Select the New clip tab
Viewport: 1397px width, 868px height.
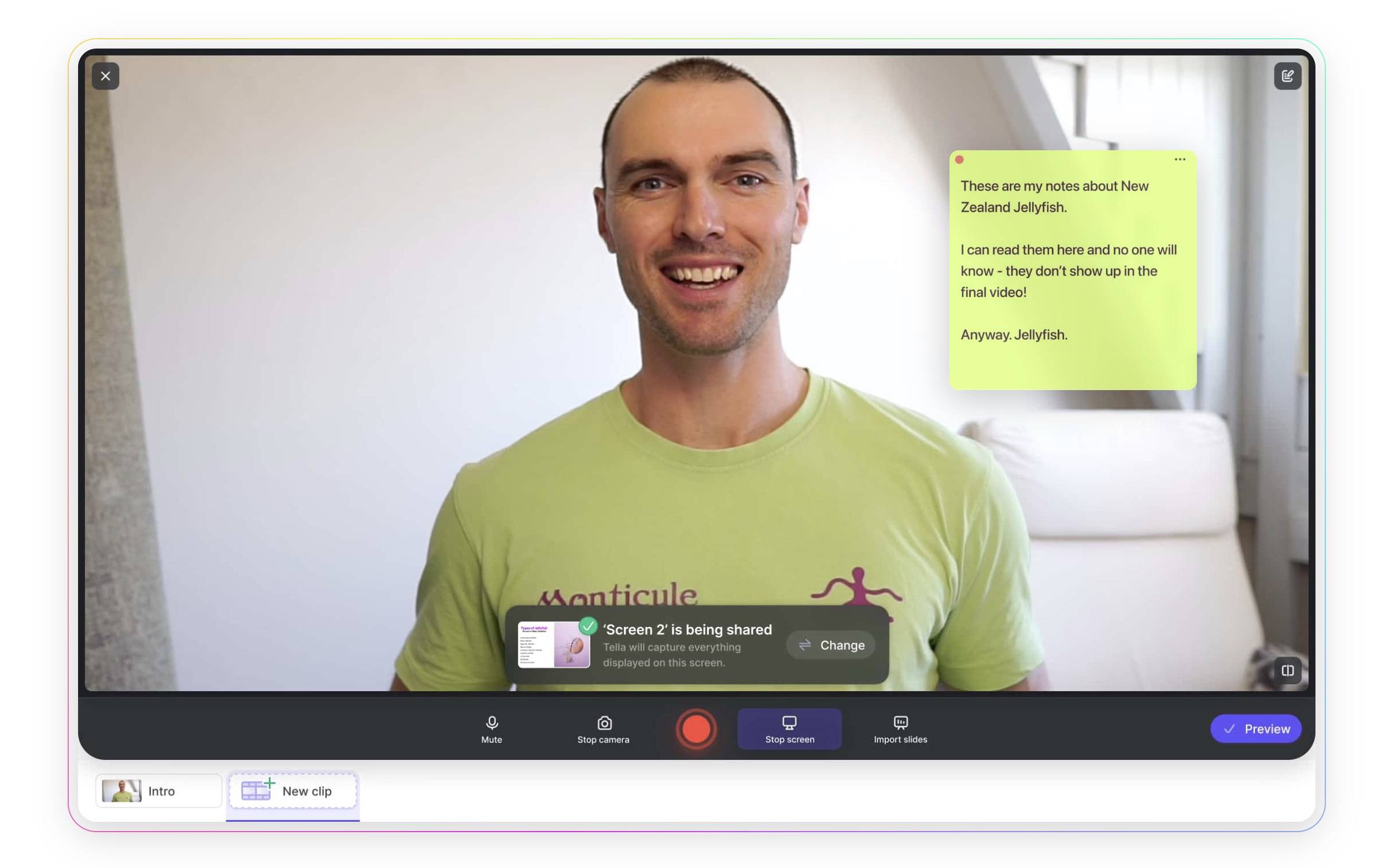point(293,791)
